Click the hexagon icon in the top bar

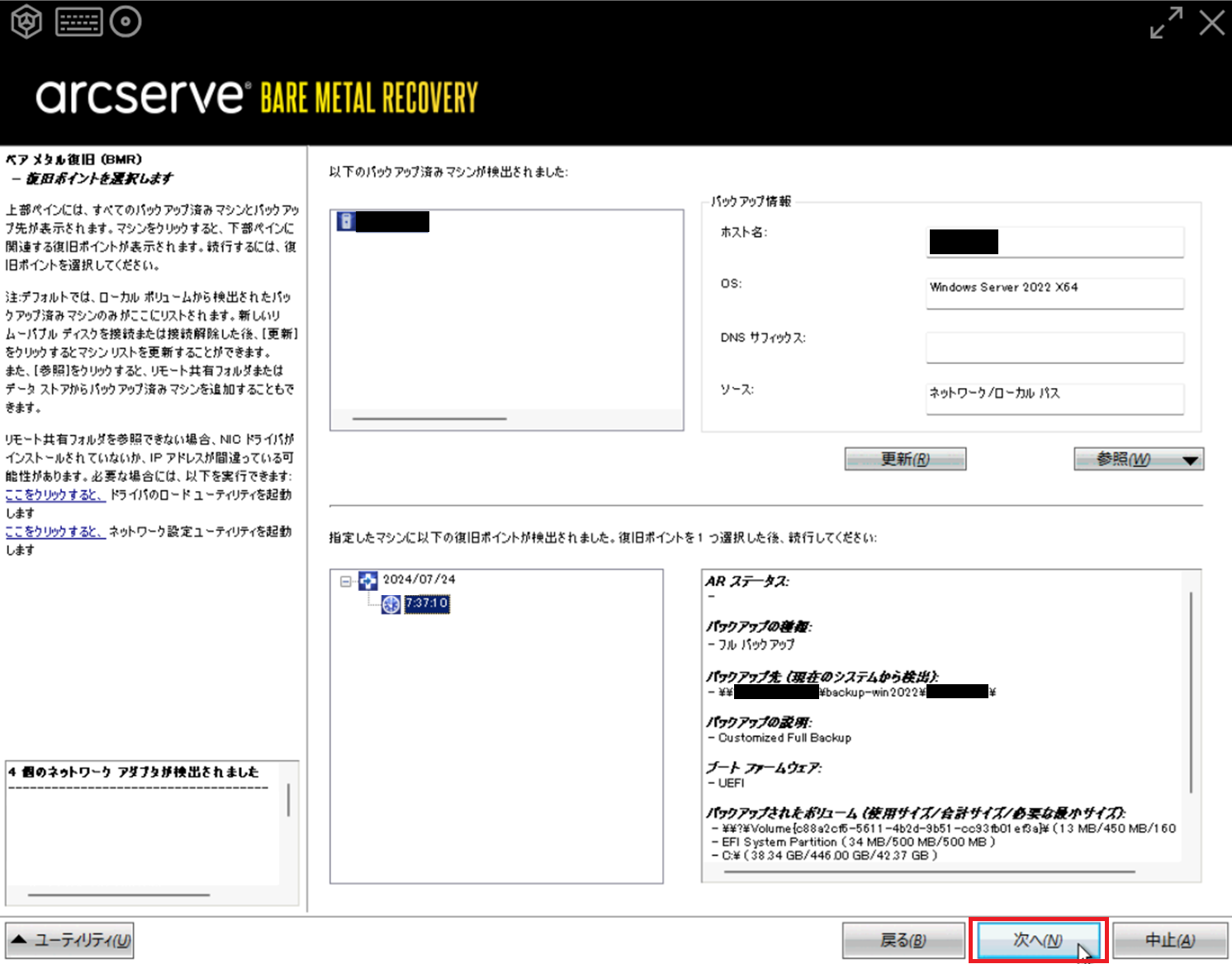coord(26,22)
